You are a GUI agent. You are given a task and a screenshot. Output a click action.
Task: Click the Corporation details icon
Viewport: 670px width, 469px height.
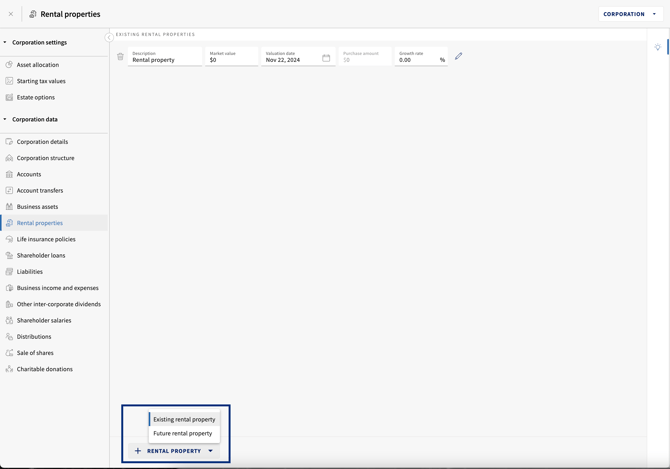[9, 142]
